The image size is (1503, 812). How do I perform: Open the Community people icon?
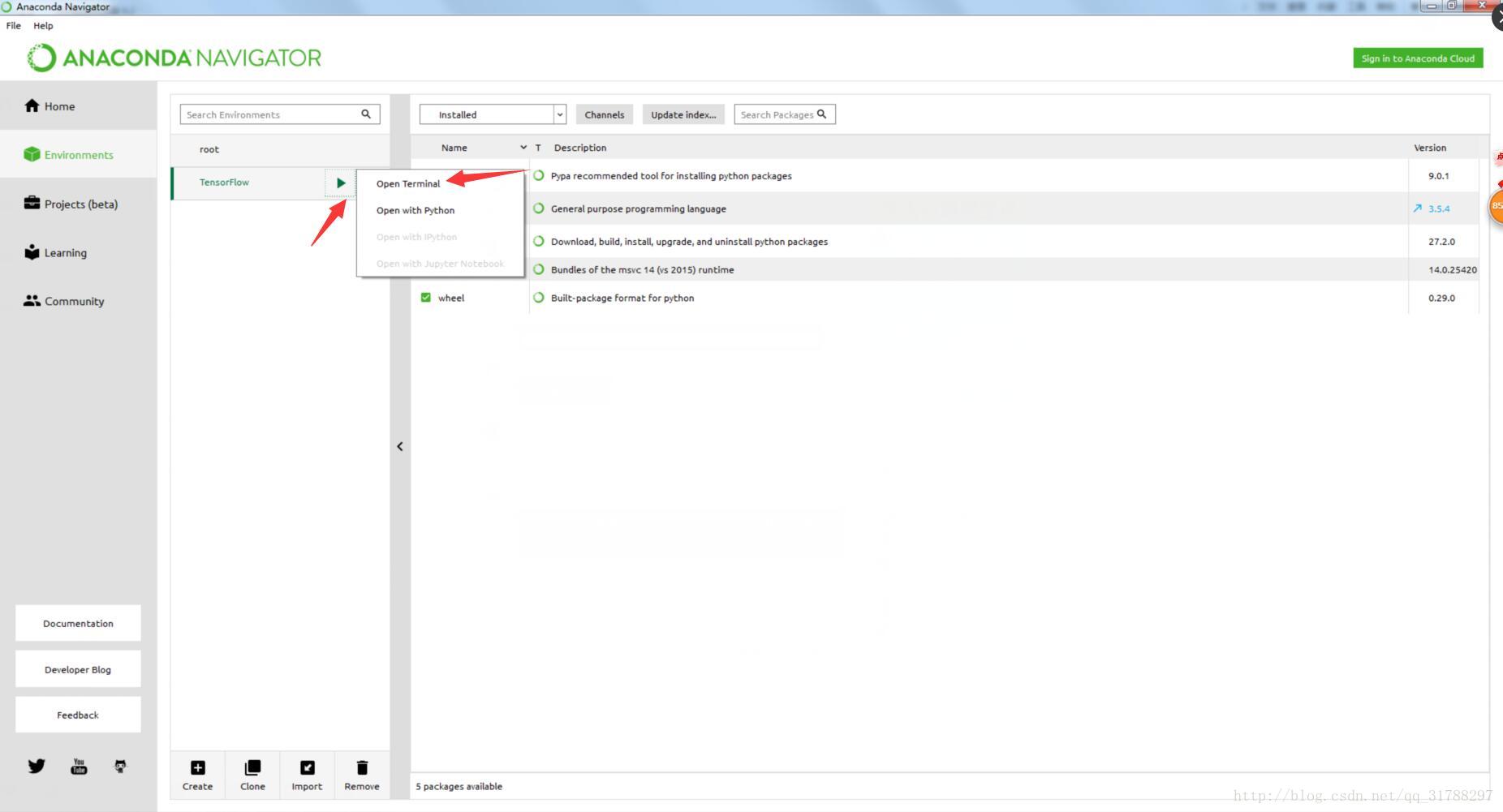tap(32, 300)
